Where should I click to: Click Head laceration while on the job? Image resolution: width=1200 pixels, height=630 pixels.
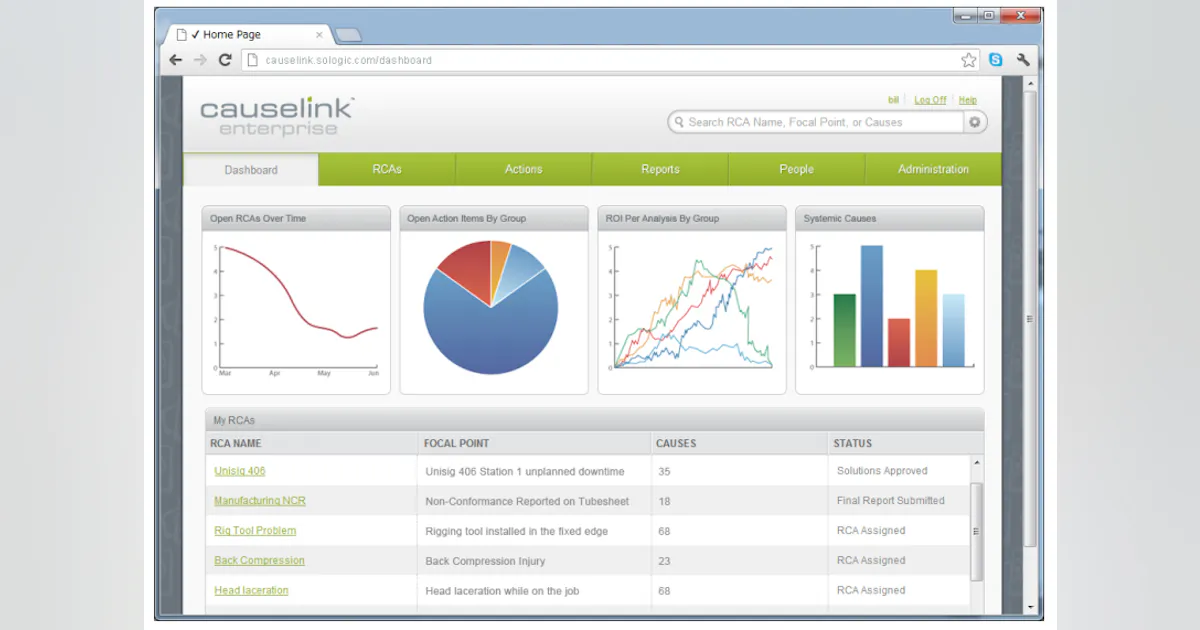coord(502,591)
